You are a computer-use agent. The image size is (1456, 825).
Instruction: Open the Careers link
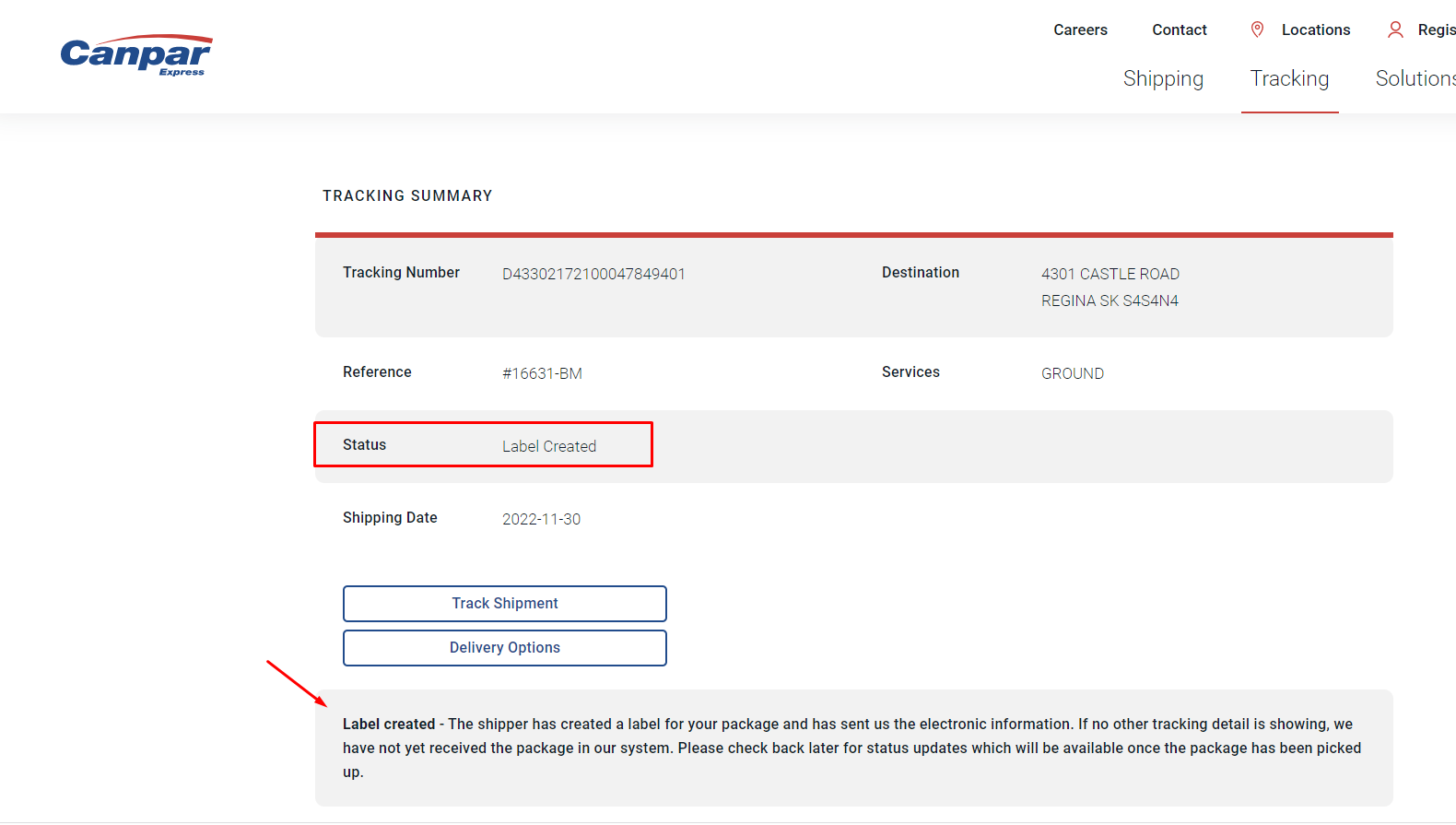click(1080, 29)
